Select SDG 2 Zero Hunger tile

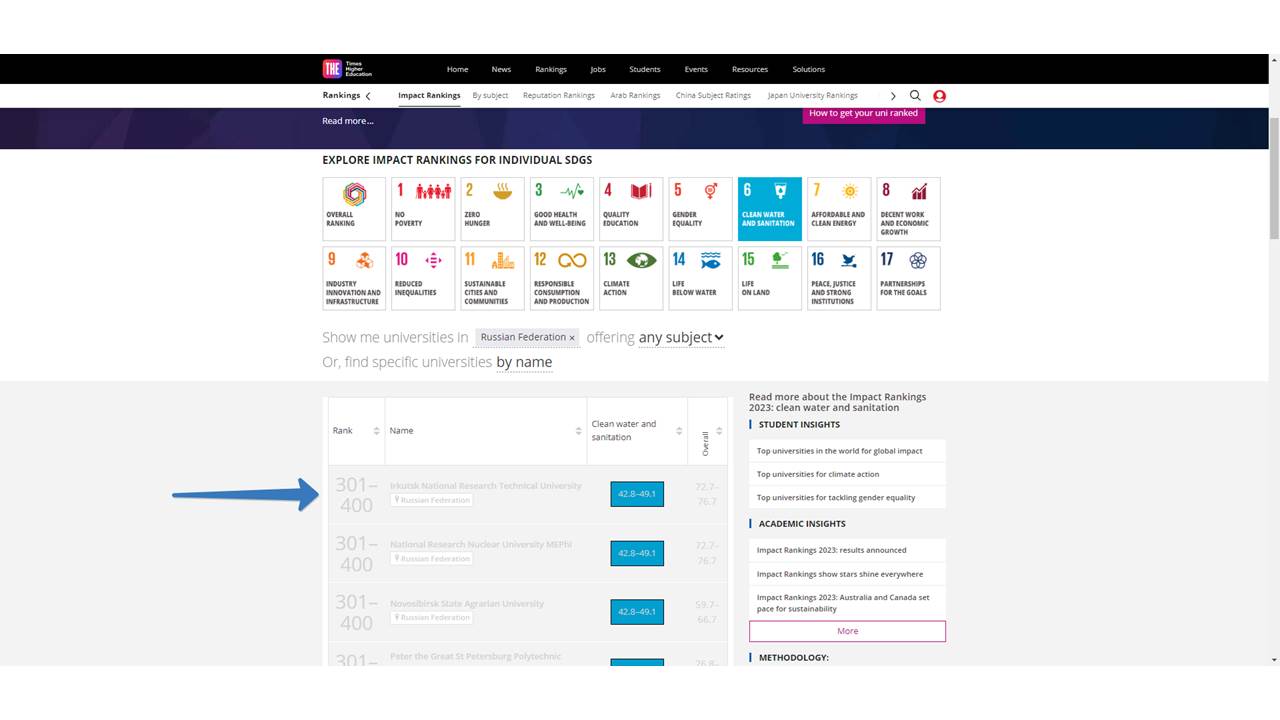point(492,209)
